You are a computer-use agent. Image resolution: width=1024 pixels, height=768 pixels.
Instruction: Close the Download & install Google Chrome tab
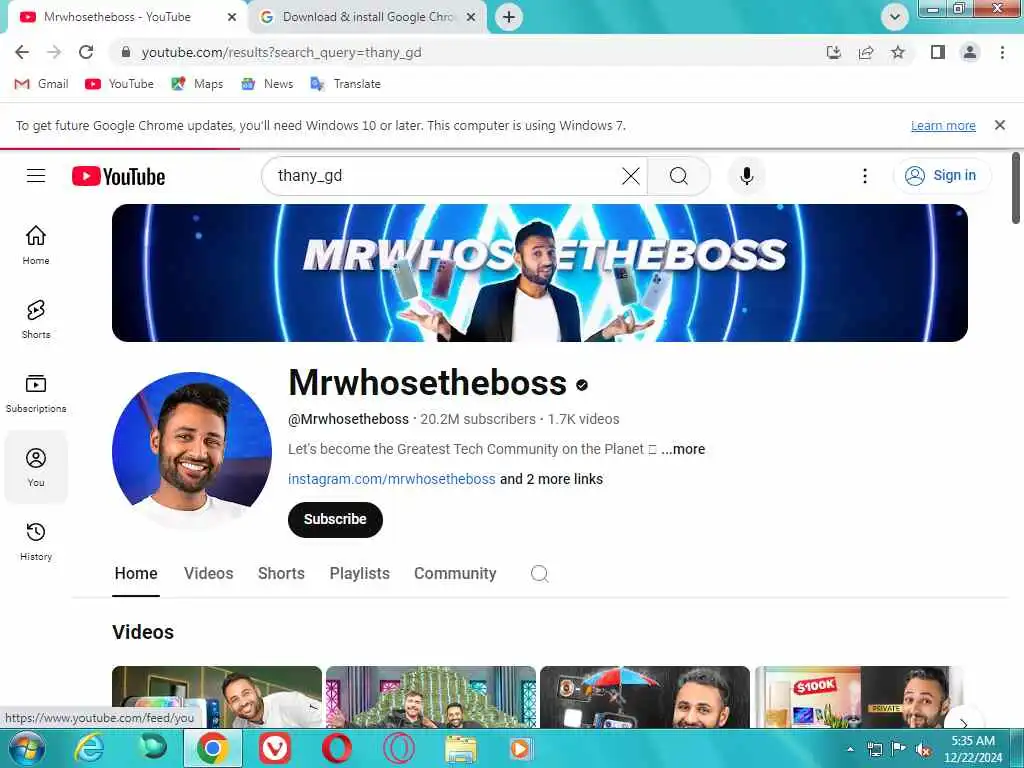[x=471, y=17]
